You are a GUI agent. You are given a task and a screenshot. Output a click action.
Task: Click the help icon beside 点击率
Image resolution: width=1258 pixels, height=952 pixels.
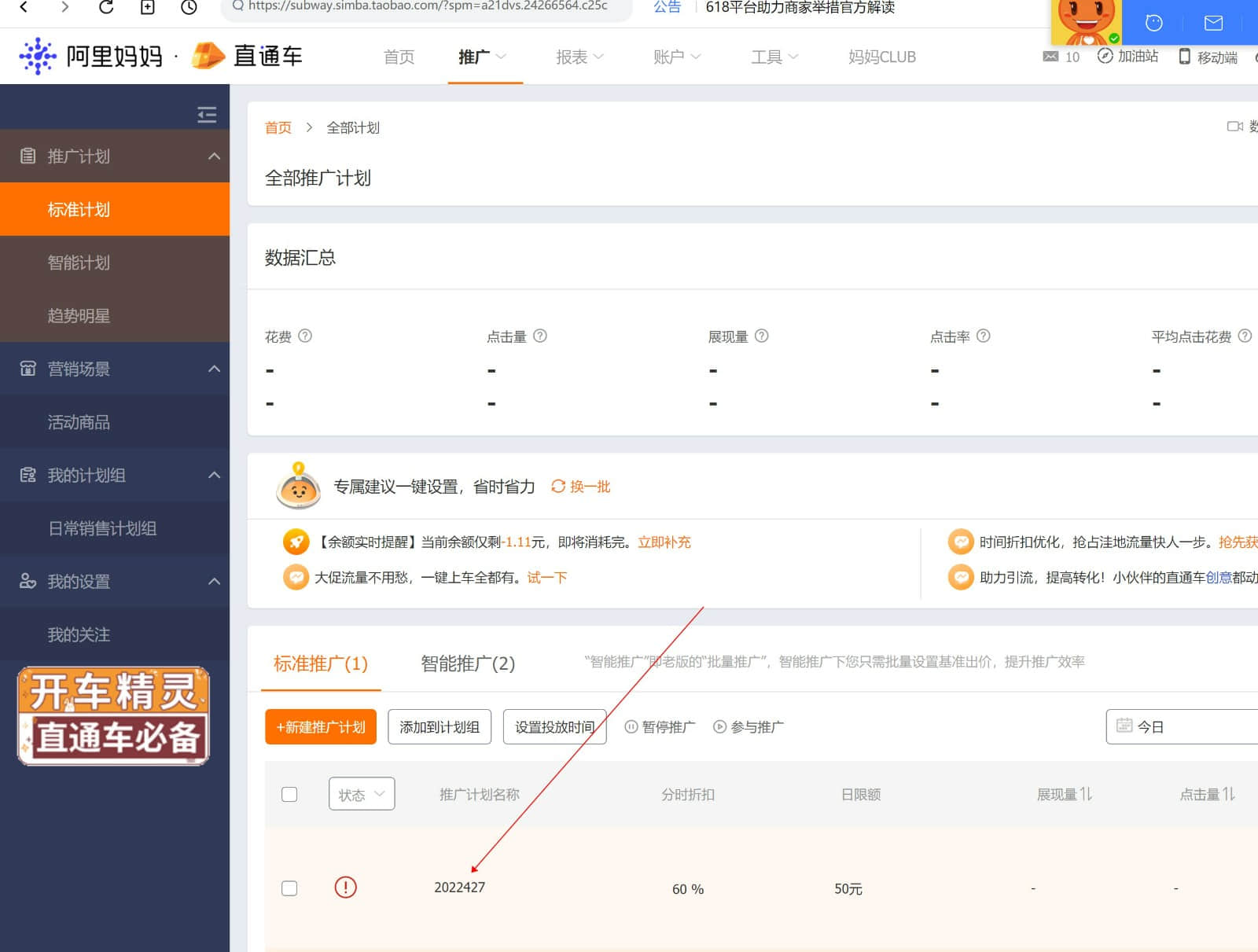click(983, 336)
